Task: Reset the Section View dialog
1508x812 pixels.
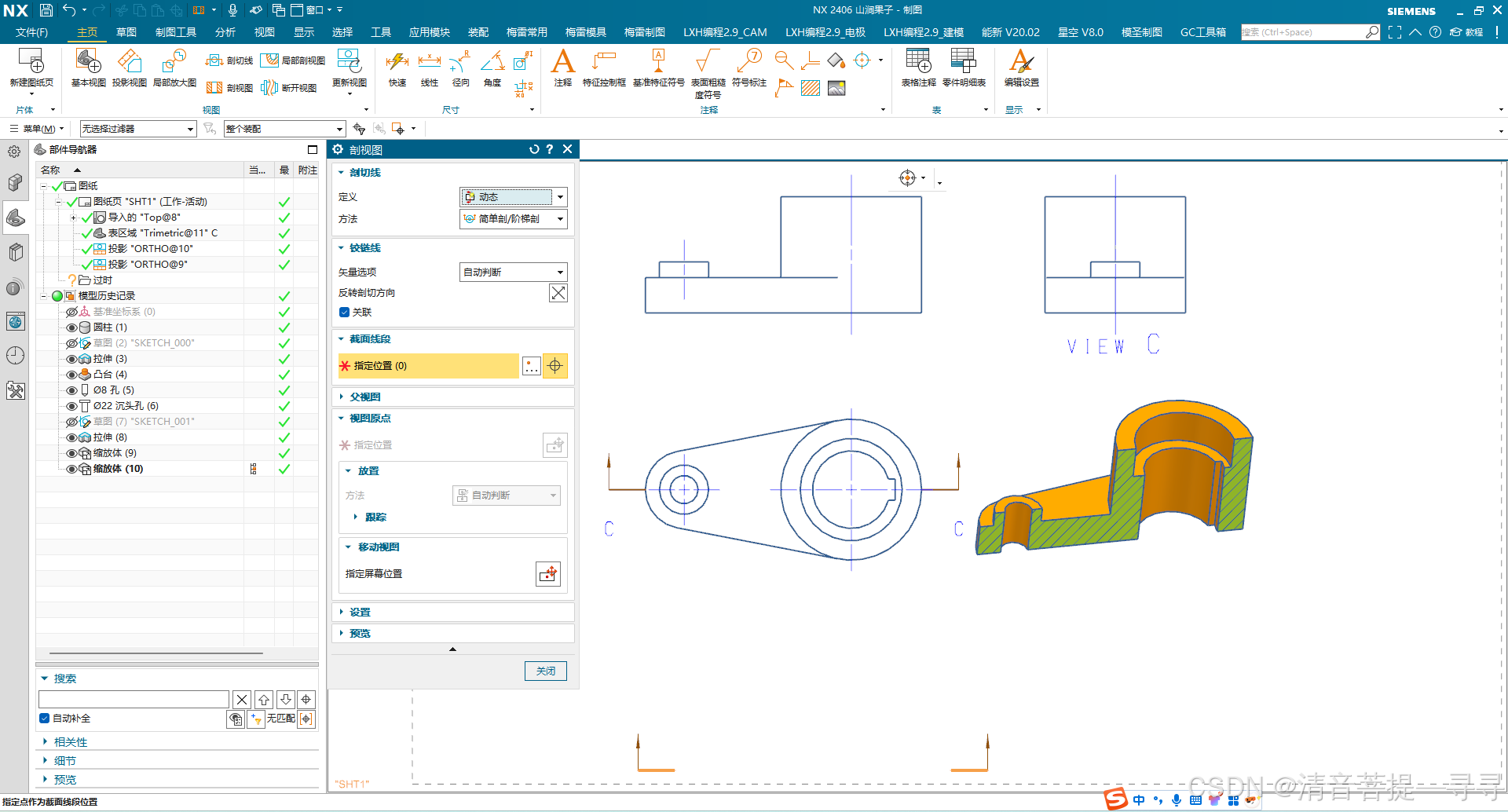Action: click(x=534, y=149)
